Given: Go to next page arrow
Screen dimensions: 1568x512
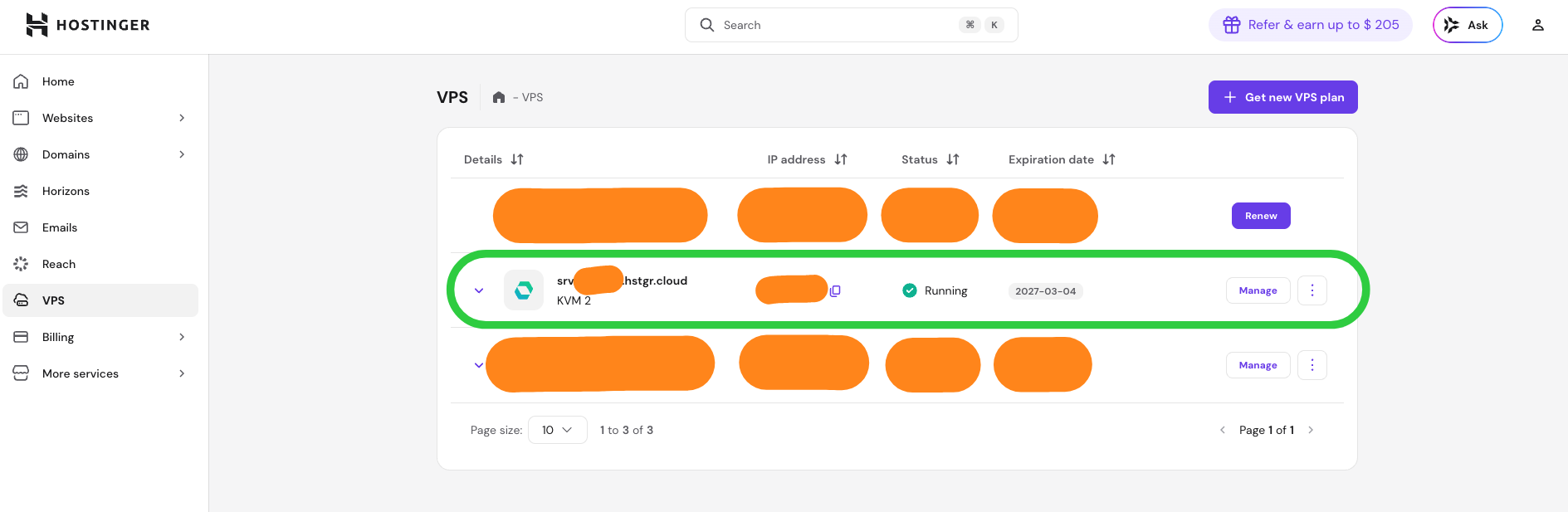Looking at the screenshot, I should tap(1311, 430).
